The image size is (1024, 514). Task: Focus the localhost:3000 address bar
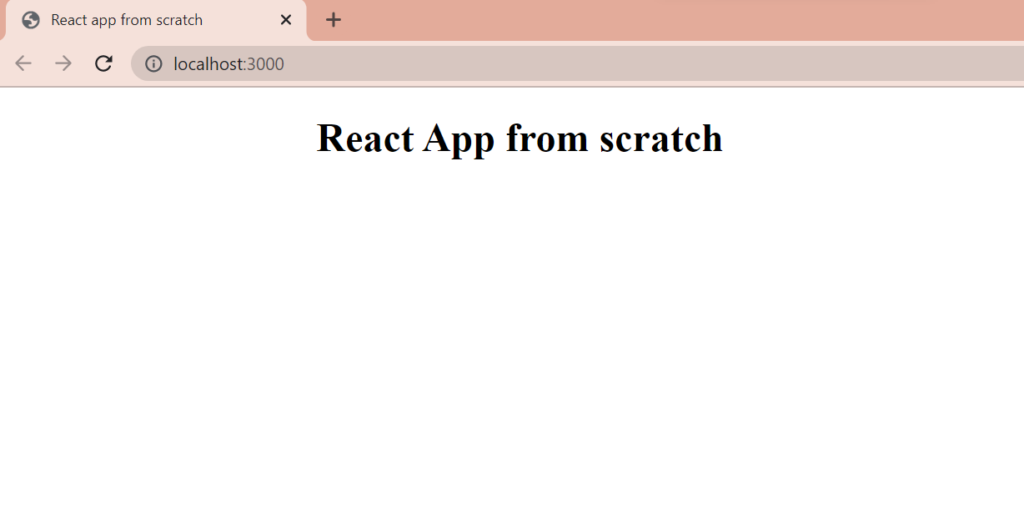coord(577,63)
